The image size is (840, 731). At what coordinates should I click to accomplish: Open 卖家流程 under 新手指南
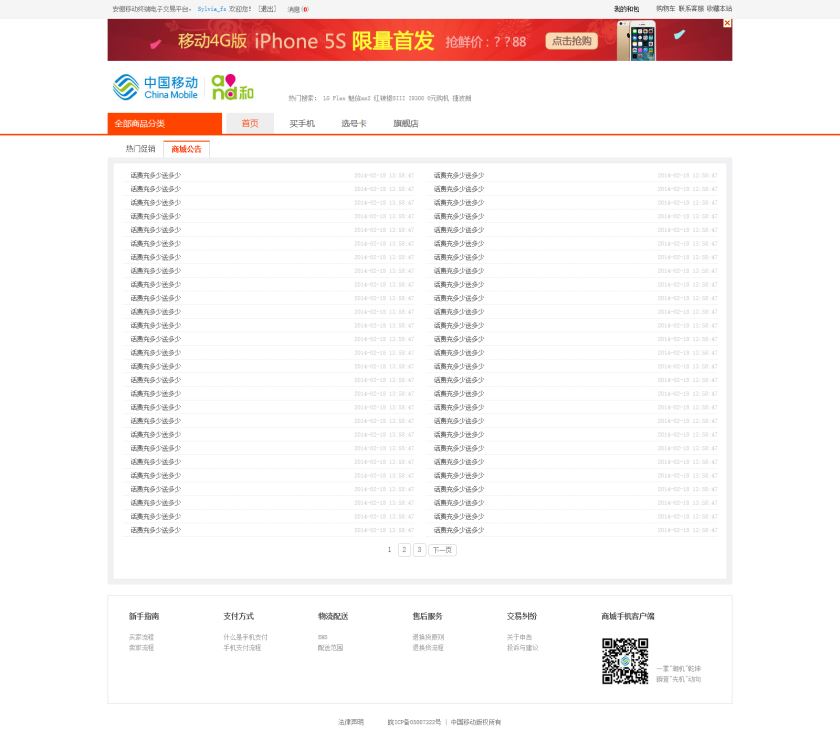[x=141, y=647]
